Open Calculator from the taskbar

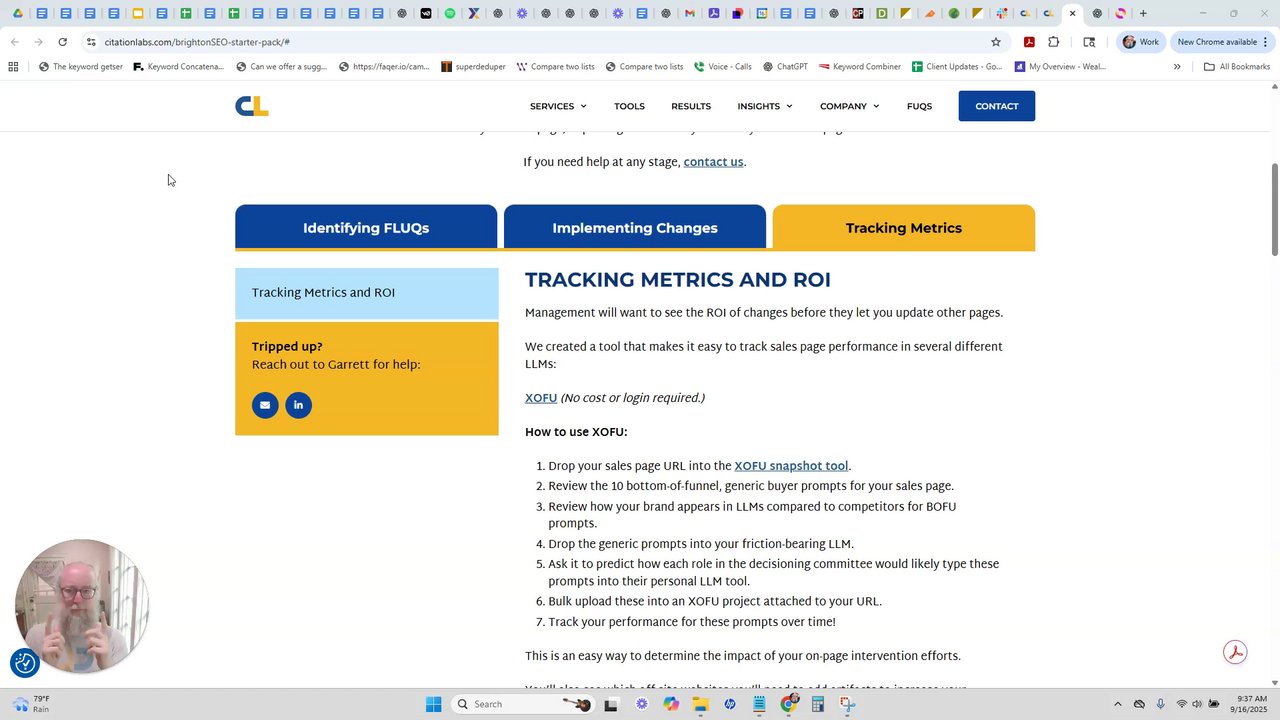(x=818, y=704)
